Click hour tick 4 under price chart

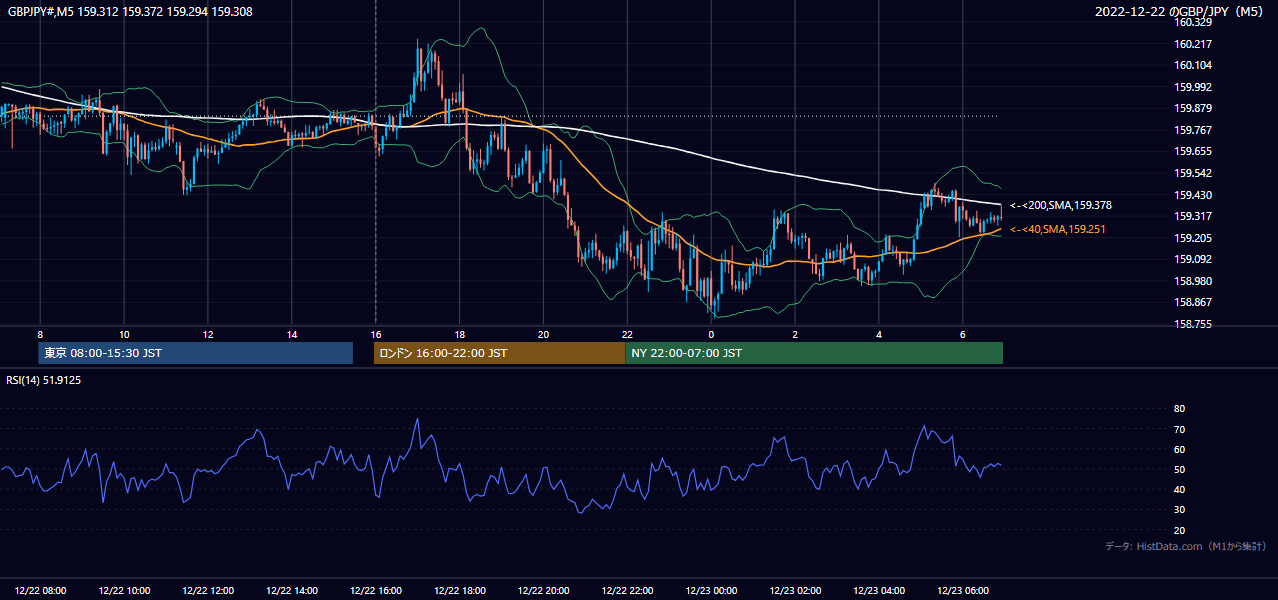tap(879, 334)
